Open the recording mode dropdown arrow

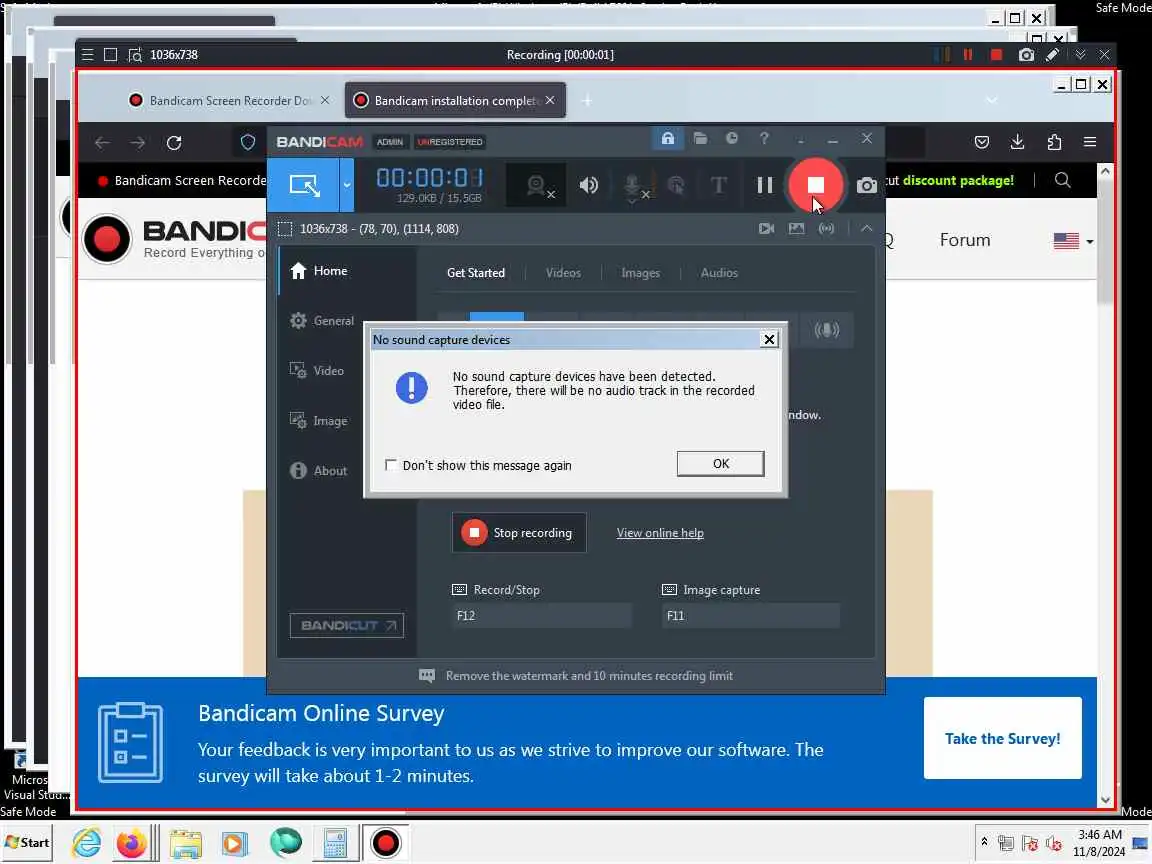click(x=347, y=185)
